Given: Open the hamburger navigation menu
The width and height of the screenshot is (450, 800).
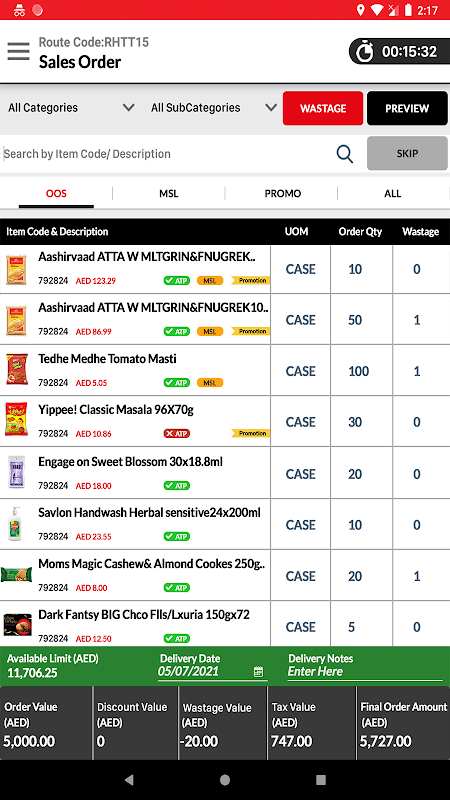Looking at the screenshot, I should coord(18,51).
